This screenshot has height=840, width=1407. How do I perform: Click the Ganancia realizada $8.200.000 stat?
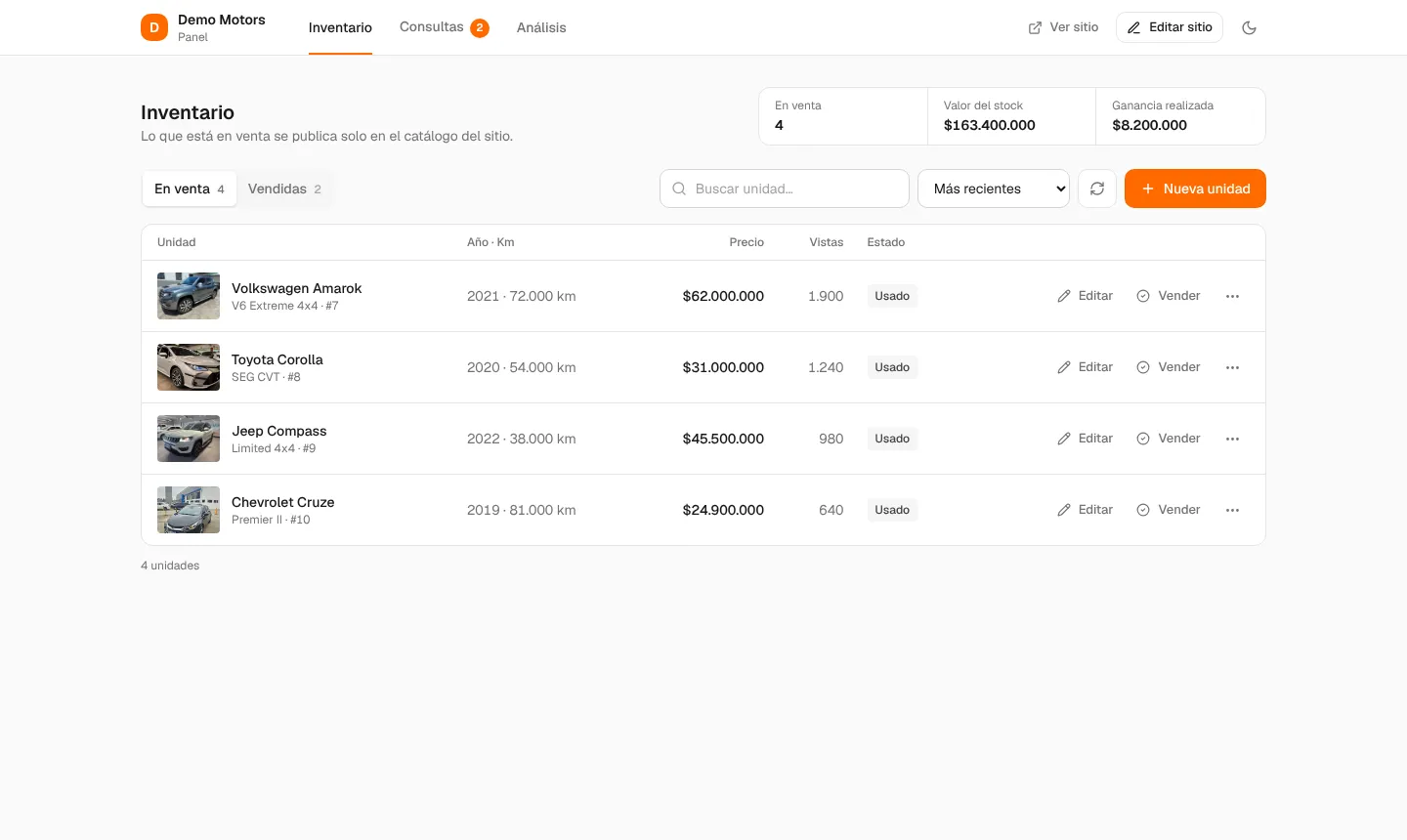pos(1180,116)
